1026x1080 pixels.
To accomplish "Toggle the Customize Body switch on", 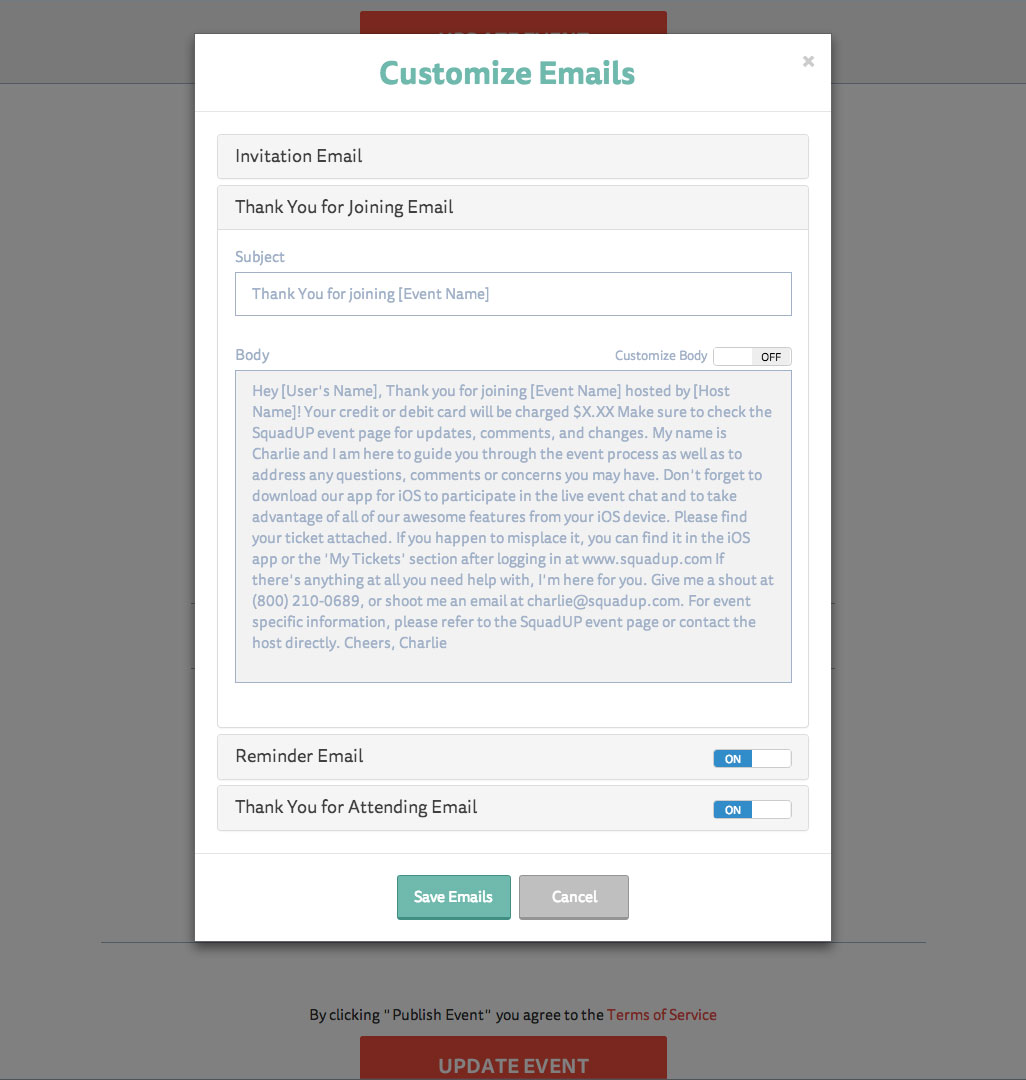I will coord(752,356).
